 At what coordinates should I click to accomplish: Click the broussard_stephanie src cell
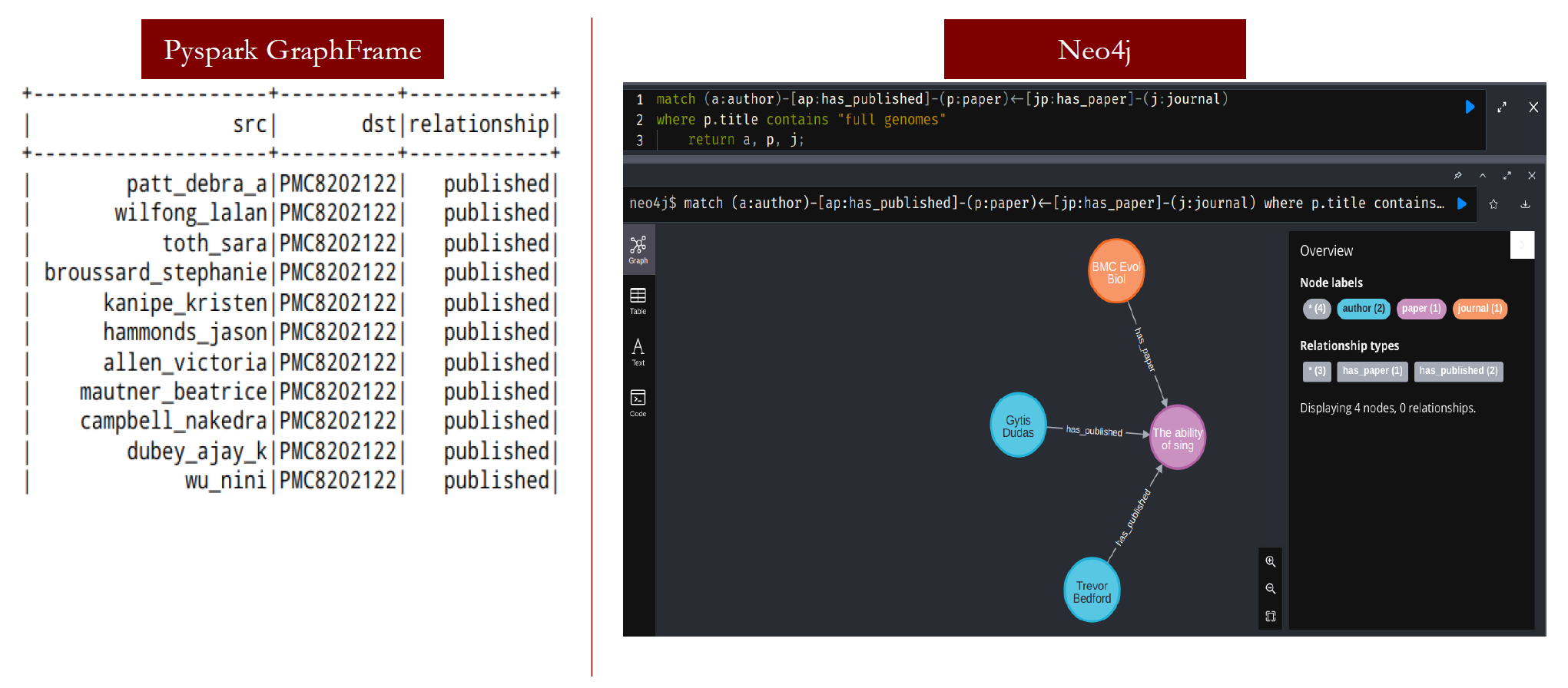click(155, 273)
